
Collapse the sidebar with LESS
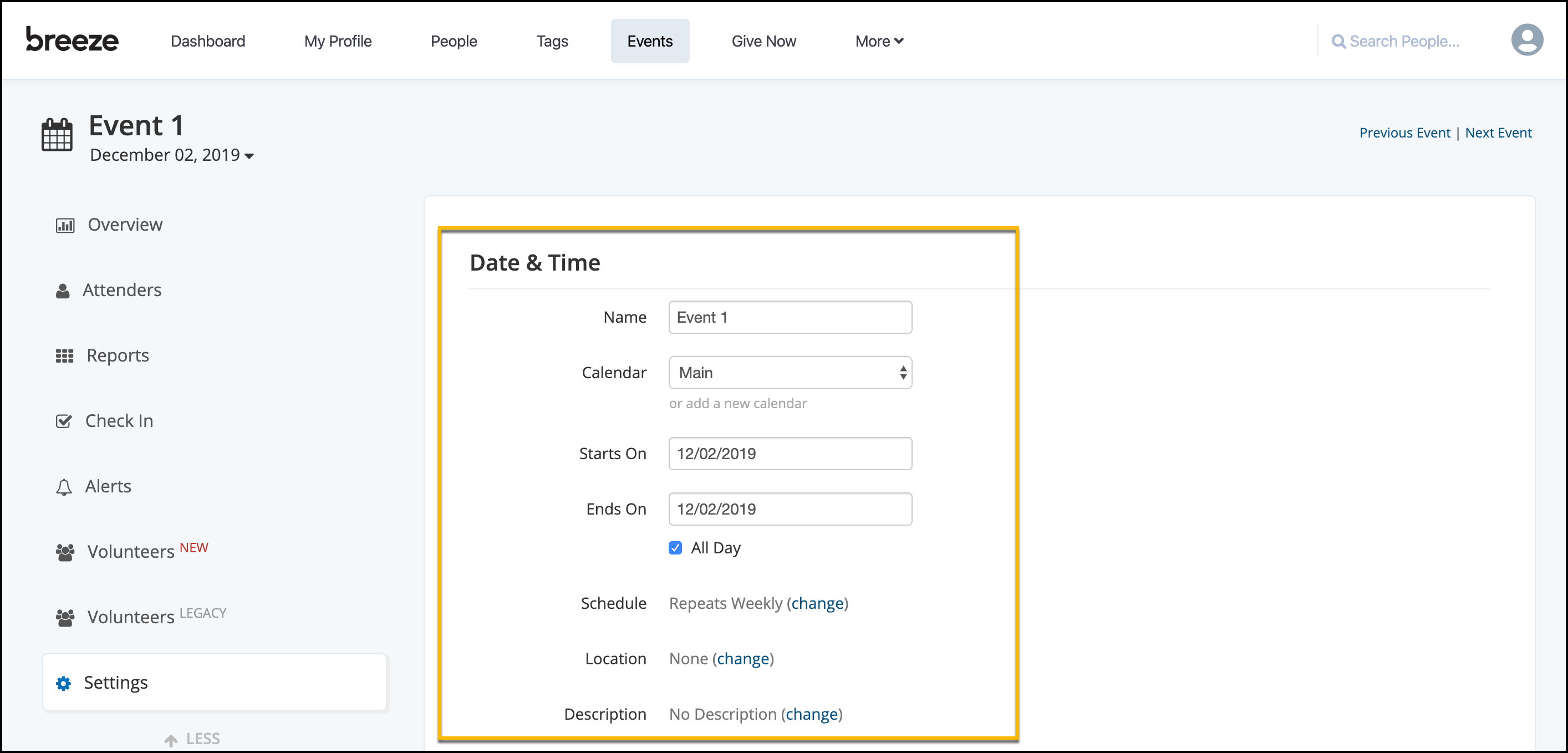[x=192, y=739]
